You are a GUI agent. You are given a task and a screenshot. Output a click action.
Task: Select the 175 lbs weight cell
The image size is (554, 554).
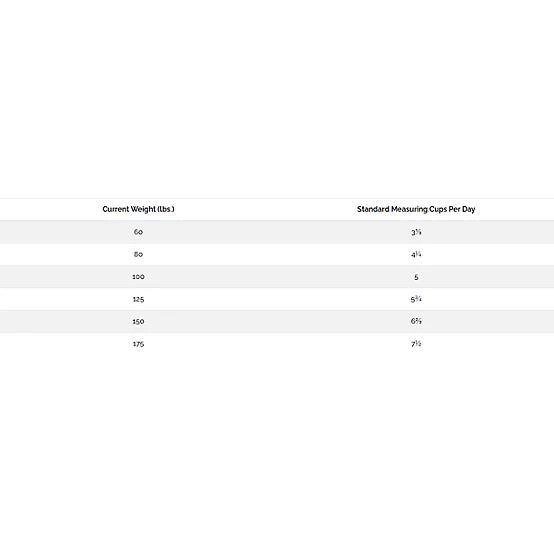point(138,344)
